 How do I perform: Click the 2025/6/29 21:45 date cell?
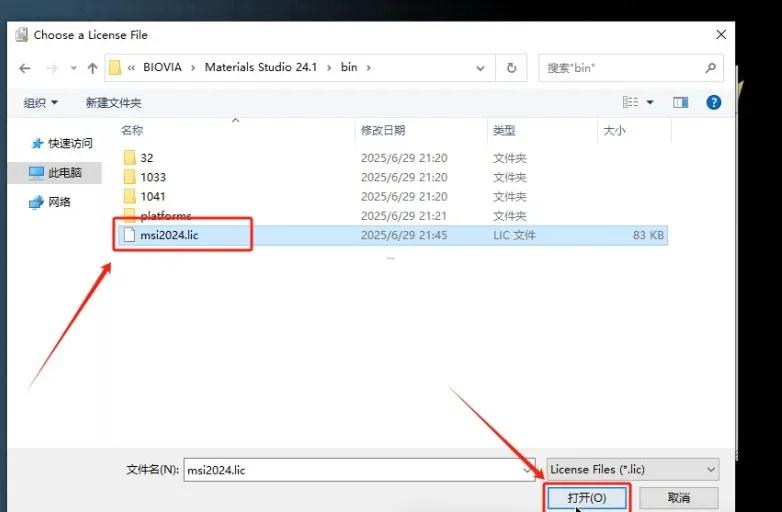tap(404, 235)
